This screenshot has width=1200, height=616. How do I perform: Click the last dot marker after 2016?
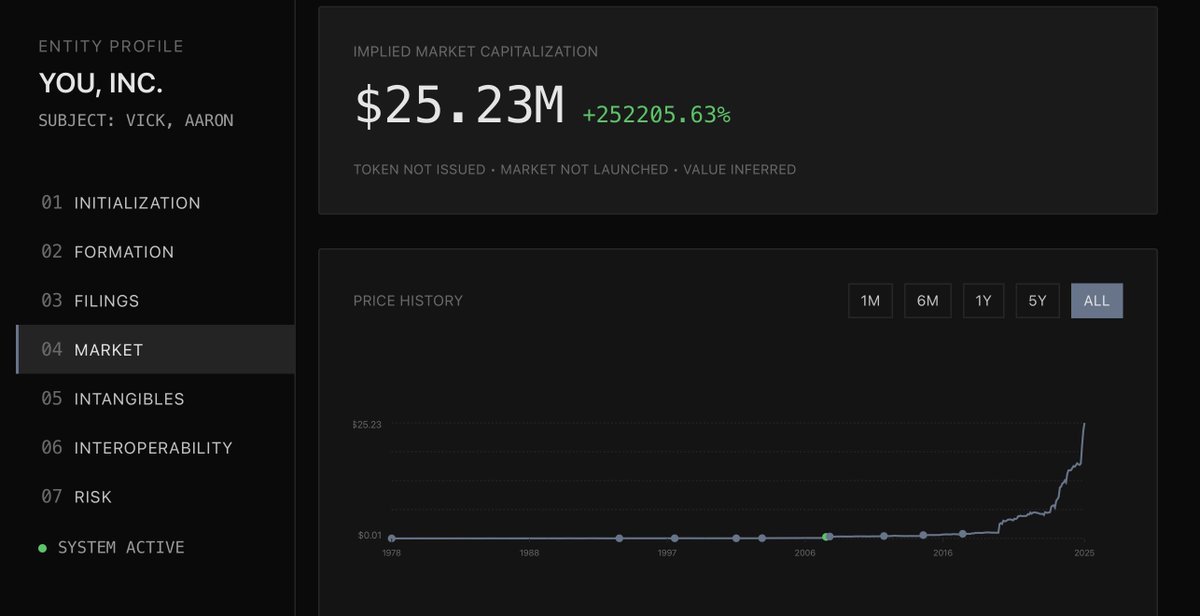coord(963,534)
